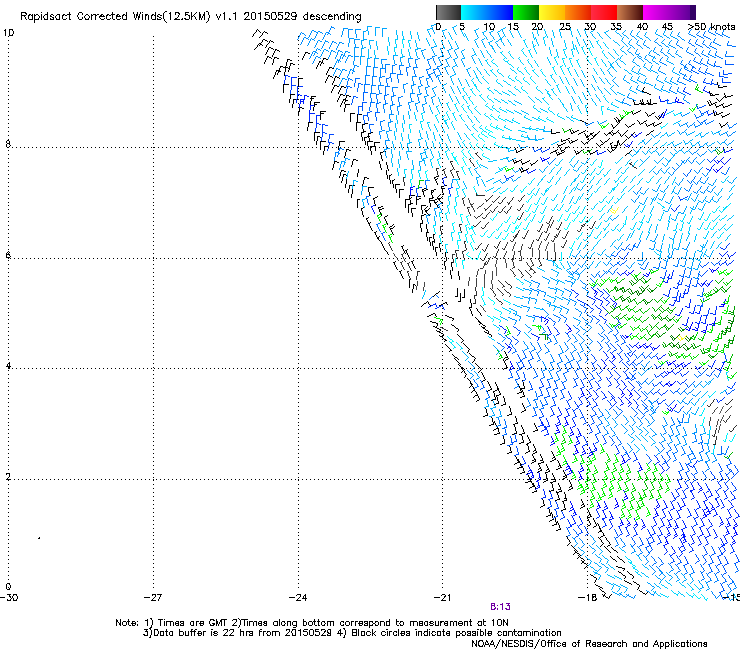Click the '>50 knots' legend label
Image resolution: width=740 pixels, height=650 pixels.
(x=711, y=27)
